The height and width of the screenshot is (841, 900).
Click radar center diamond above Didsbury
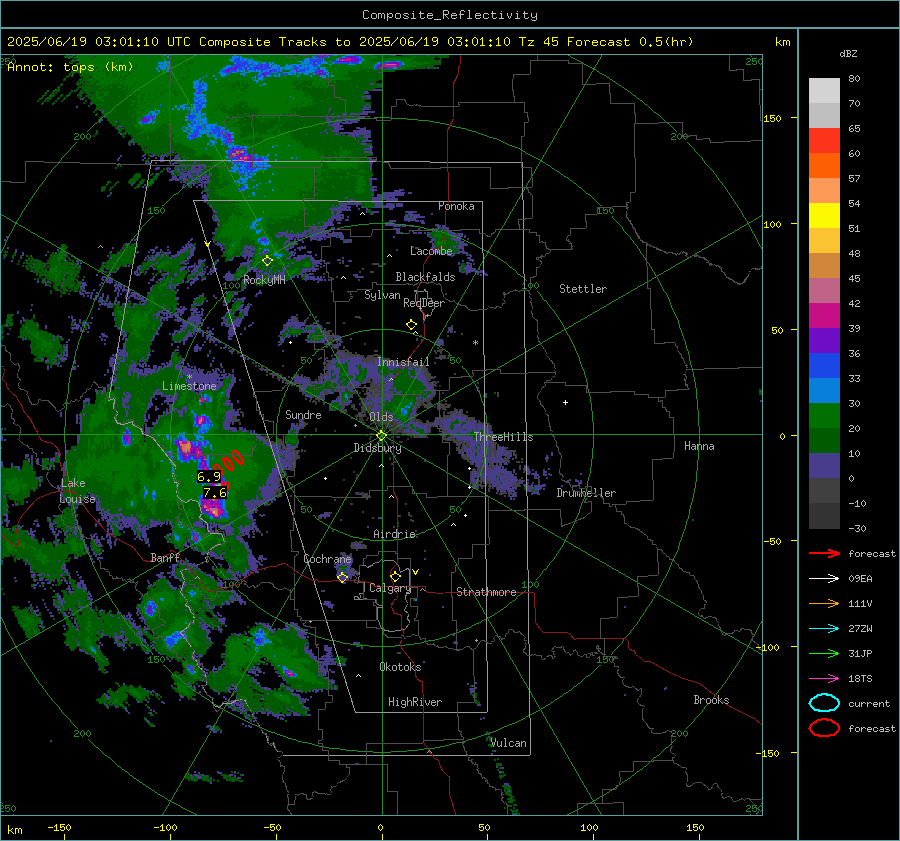click(381, 435)
